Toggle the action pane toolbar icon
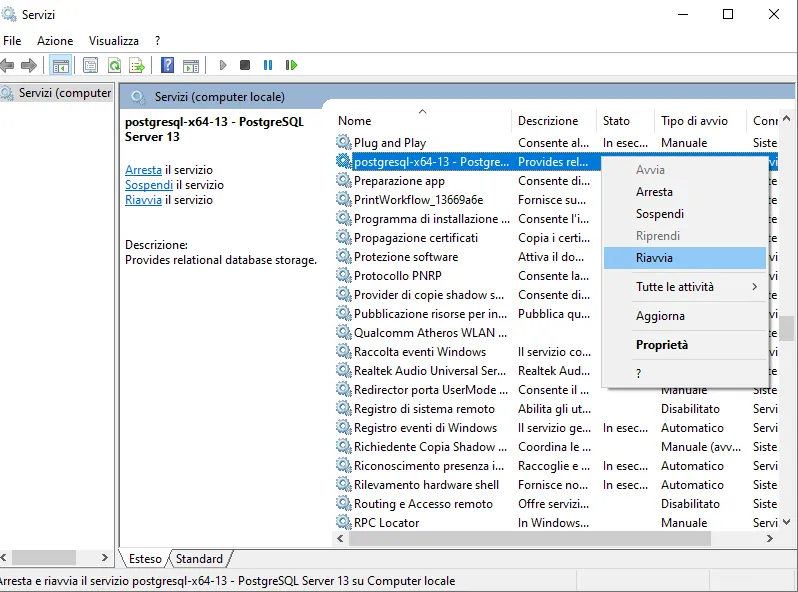 pos(191,65)
